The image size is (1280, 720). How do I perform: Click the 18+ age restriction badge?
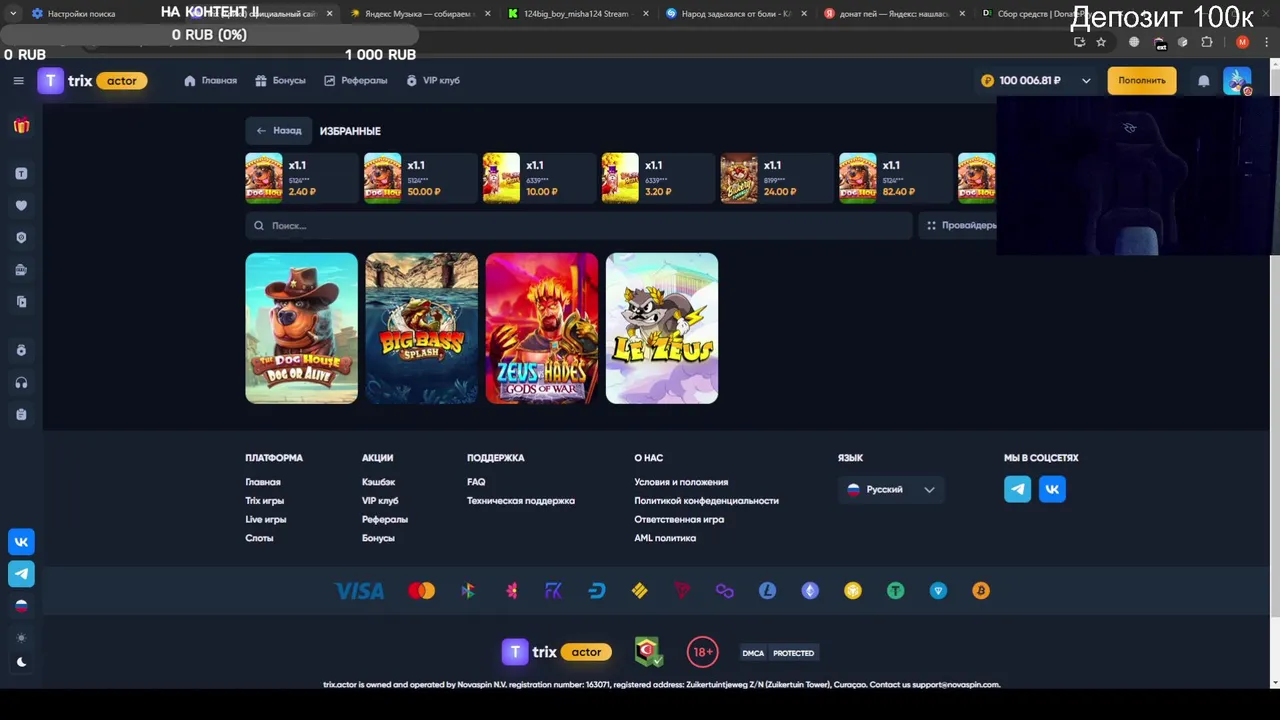click(x=703, y=652)
